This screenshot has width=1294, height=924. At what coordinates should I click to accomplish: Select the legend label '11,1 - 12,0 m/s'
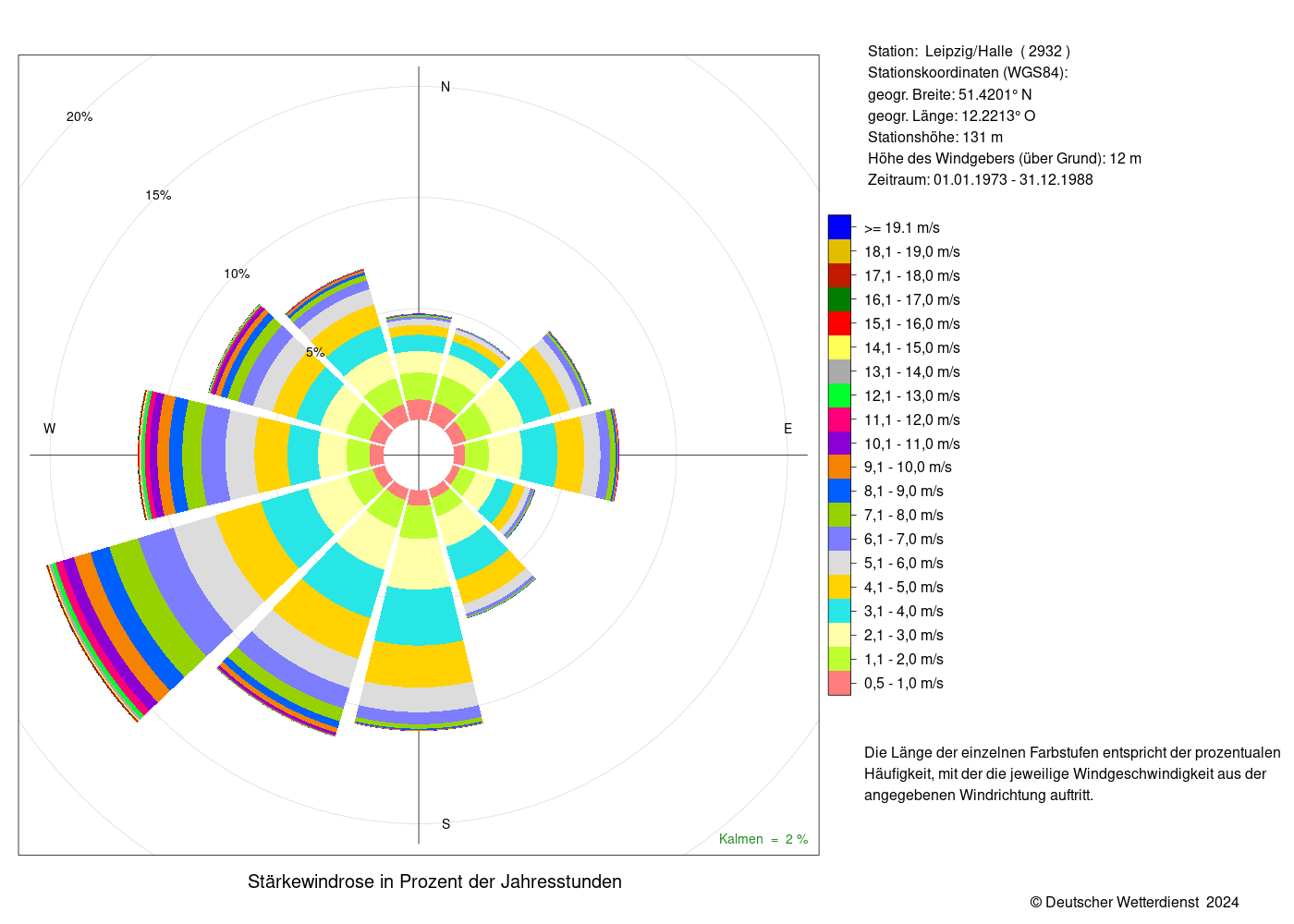pyautogui.click(x=912, y=420)
